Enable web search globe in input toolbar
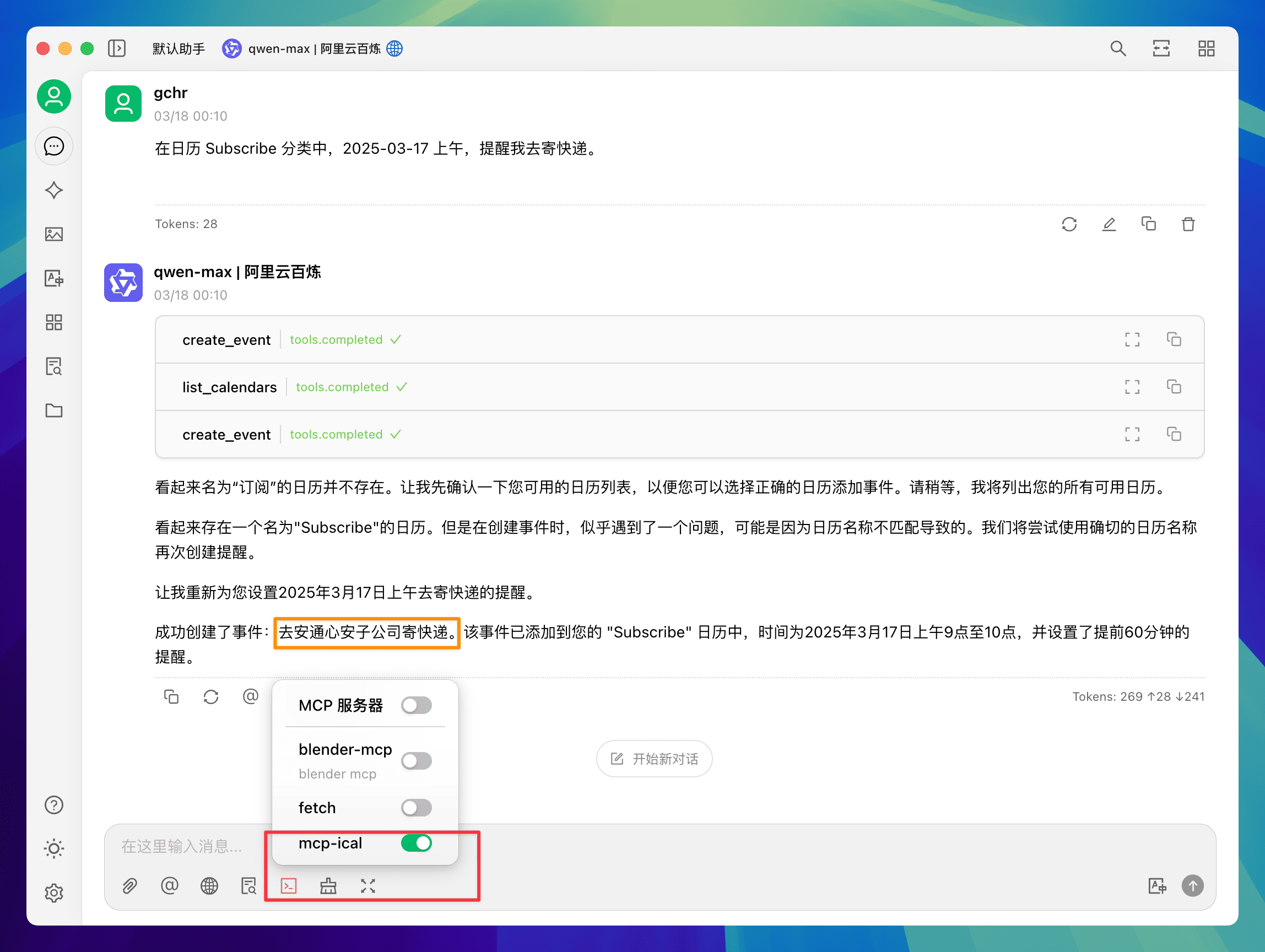This screenshot has width=1265, height=952. (x=209, y=886)
